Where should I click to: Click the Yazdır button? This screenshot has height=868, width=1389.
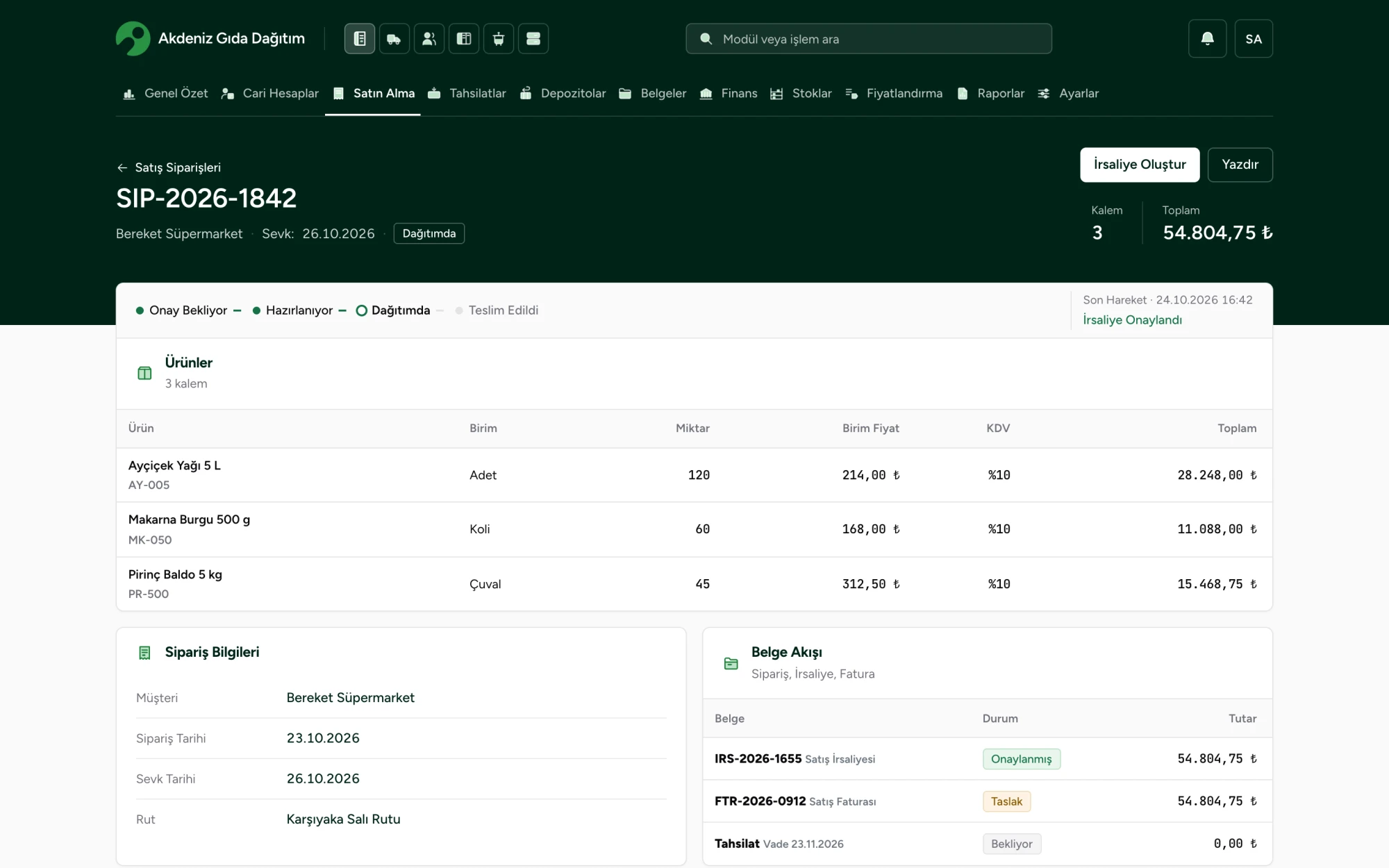pos(1240,165)
